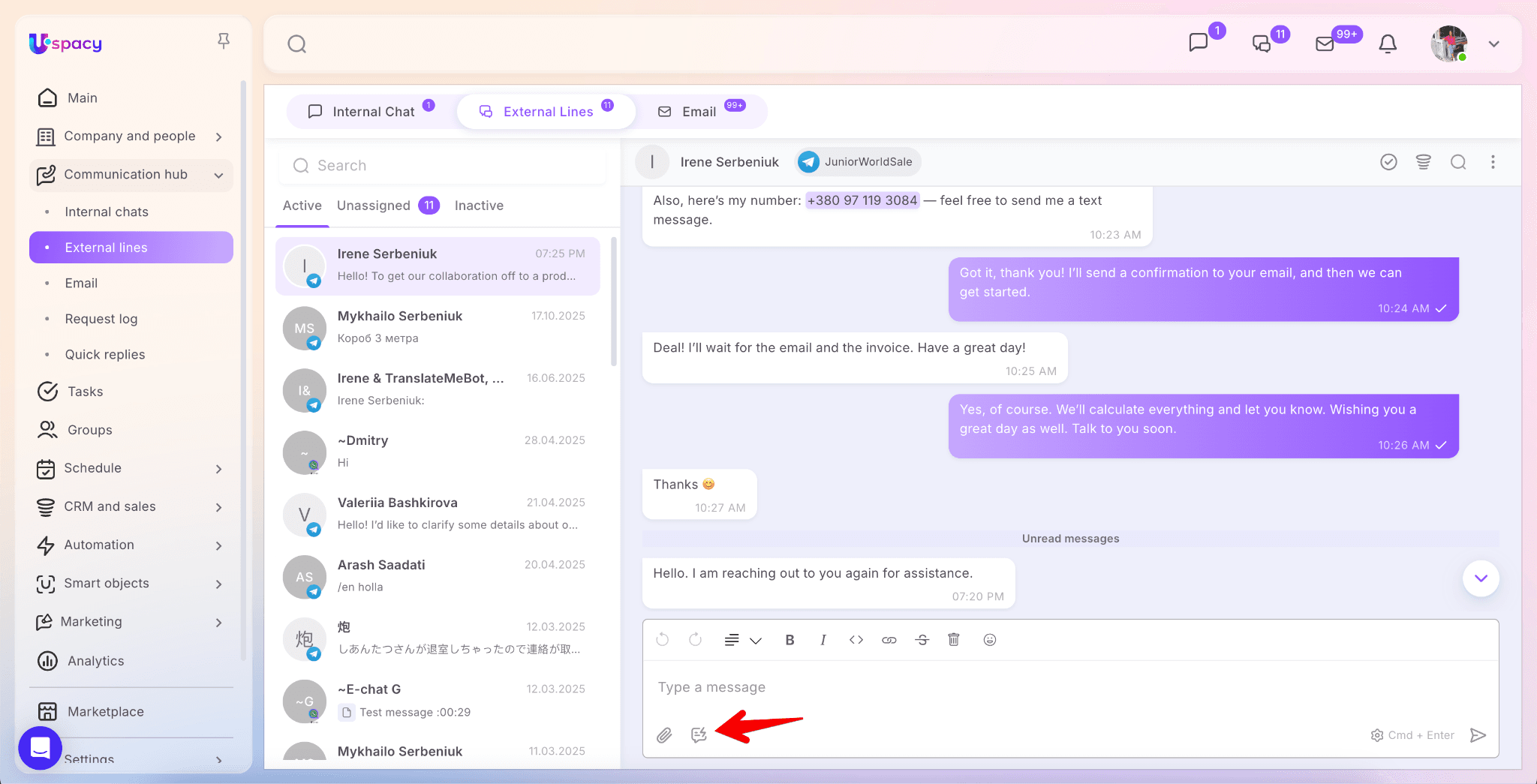Screen dimensions: 1537x784
Task: Open quick replies icon in message box
Action: (699, 735)
